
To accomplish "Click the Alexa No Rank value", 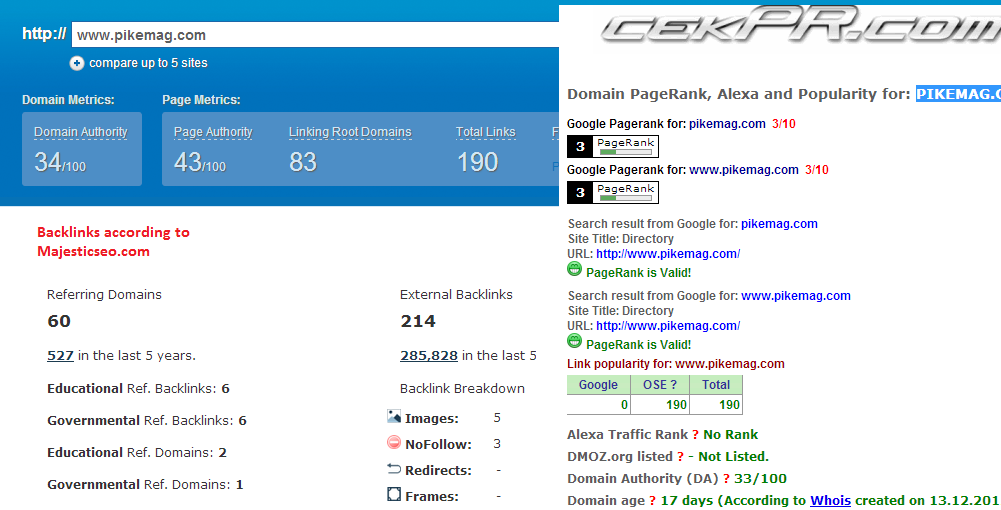I will [x=730, y=435].
